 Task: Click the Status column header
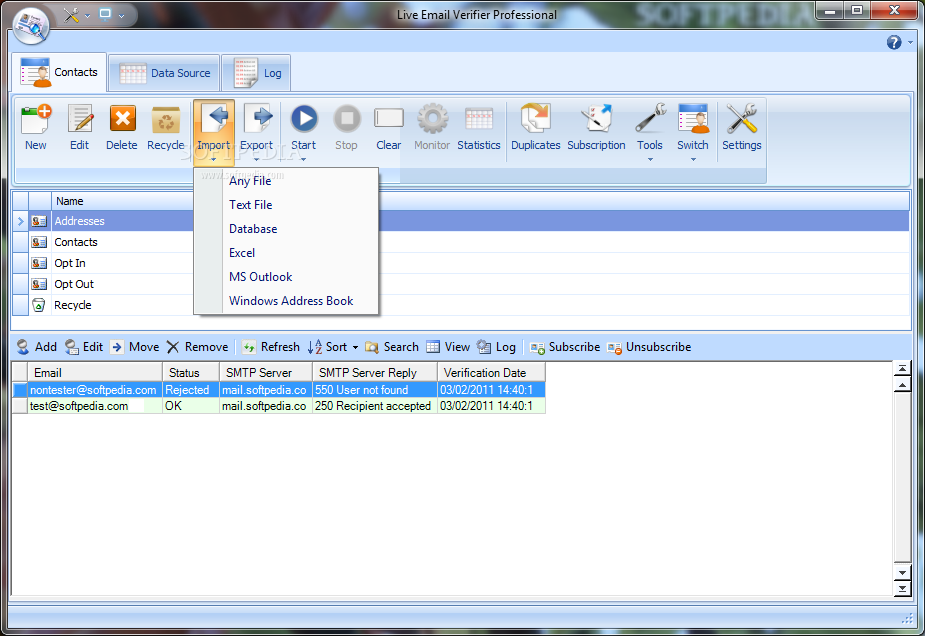[x=191, y=373]
